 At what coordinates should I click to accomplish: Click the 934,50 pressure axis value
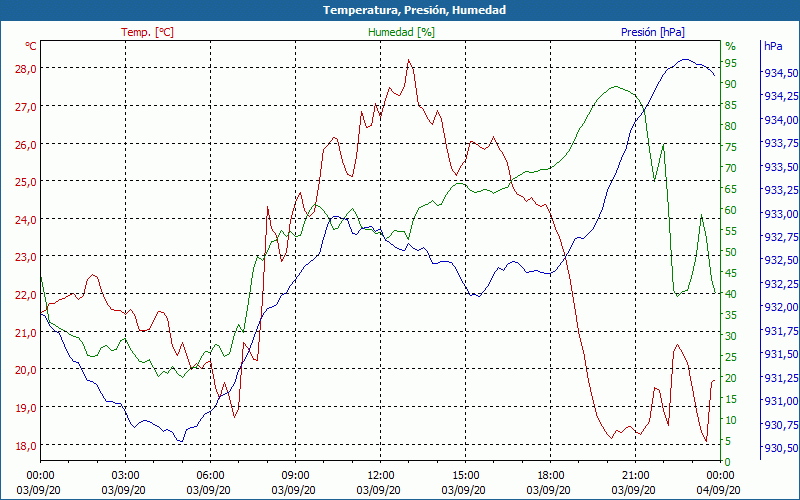(x=781, y=73)
